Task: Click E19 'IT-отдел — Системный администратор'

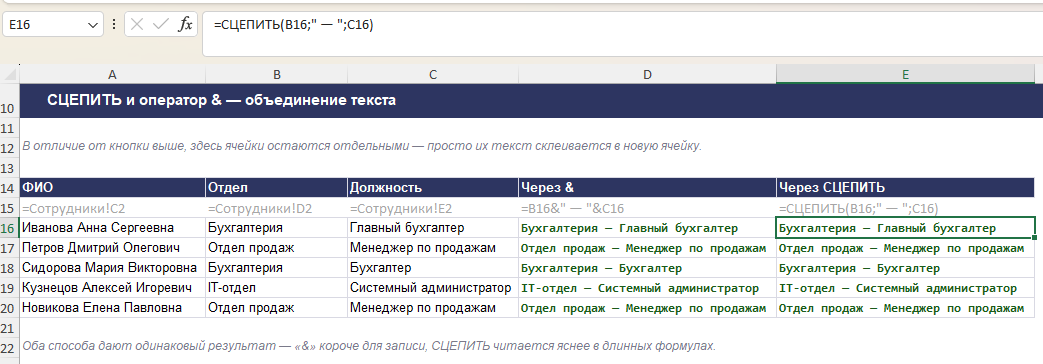Action: tap(905, 288)
